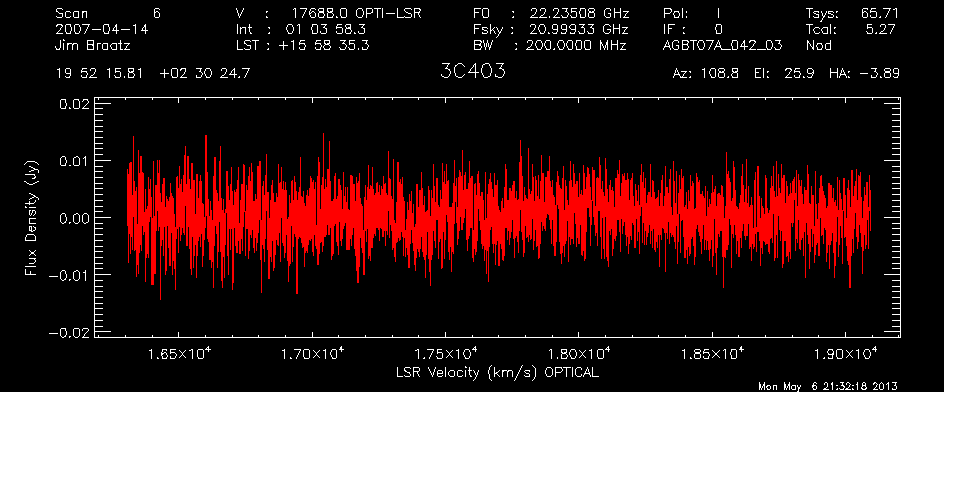Click LSR Velocity (km/s) OPTICAL axis label
This screenshot has height=490, width=962.
coord(498,372)
